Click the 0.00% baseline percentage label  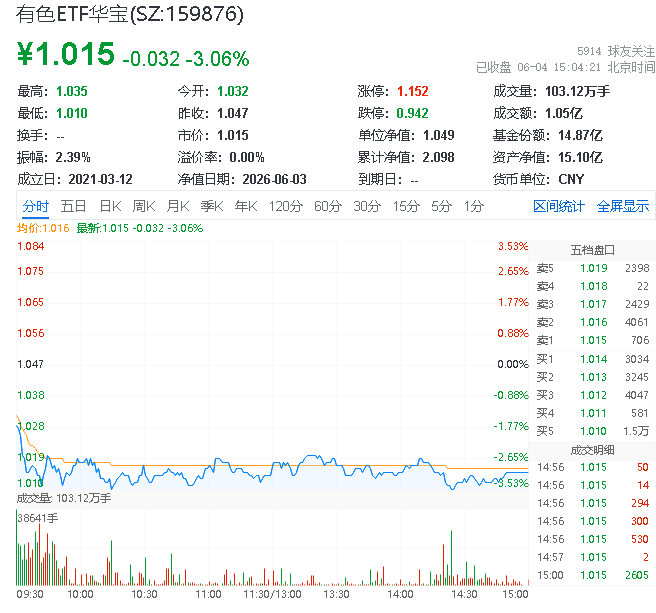point(513,364)
